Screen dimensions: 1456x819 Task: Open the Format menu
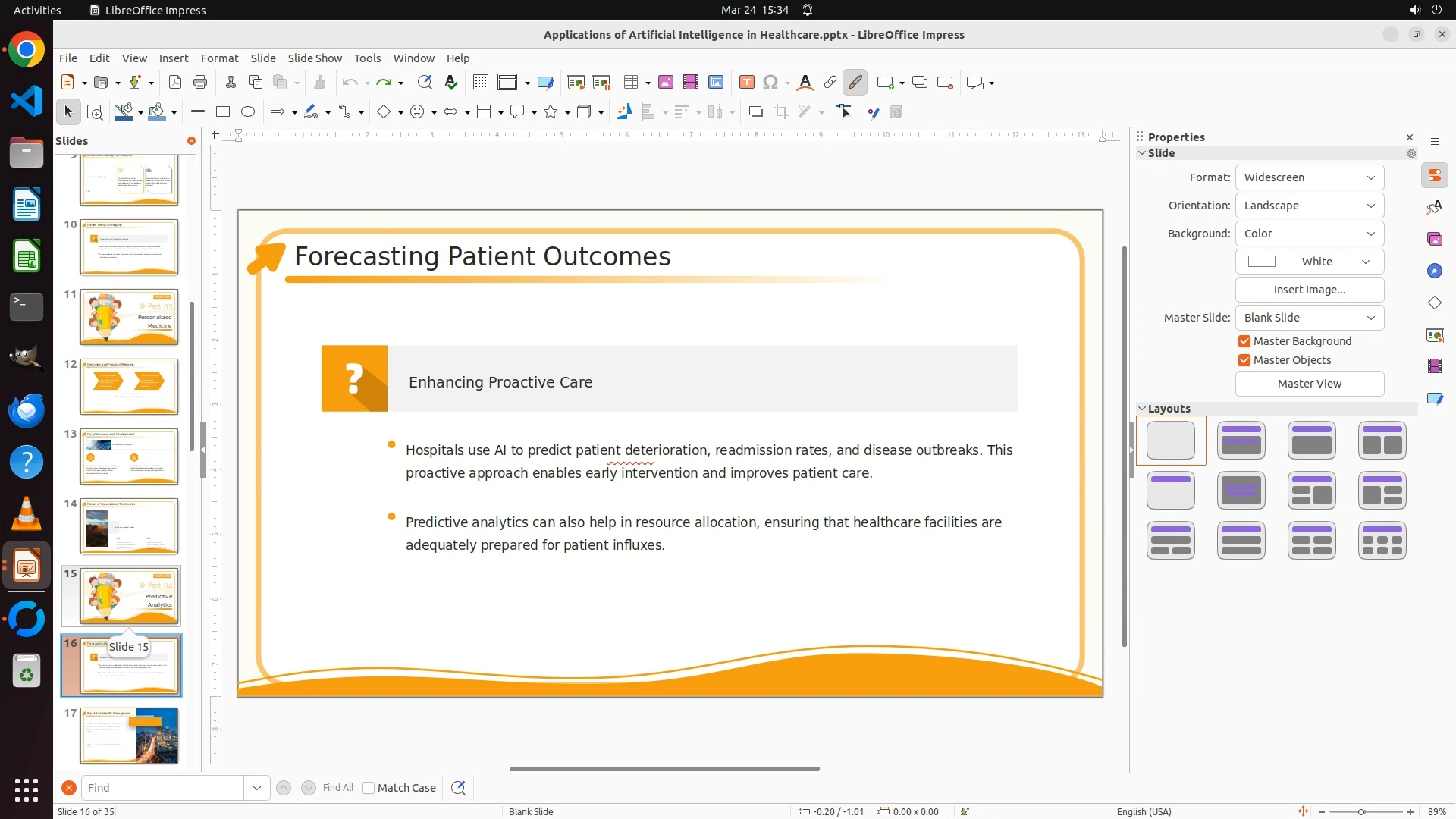(x=219, y=58)
